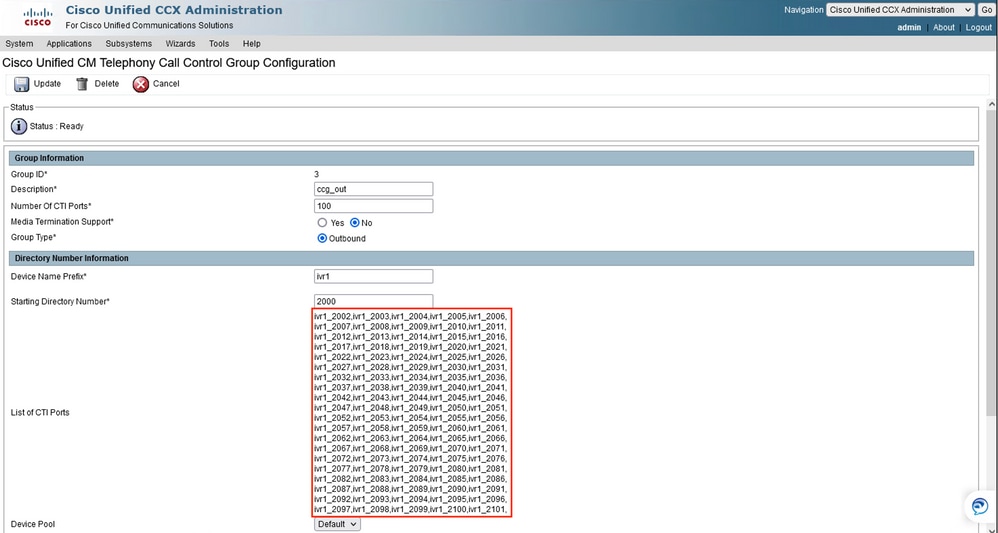Expand the Device Pool dropdown

pos(337,524)
